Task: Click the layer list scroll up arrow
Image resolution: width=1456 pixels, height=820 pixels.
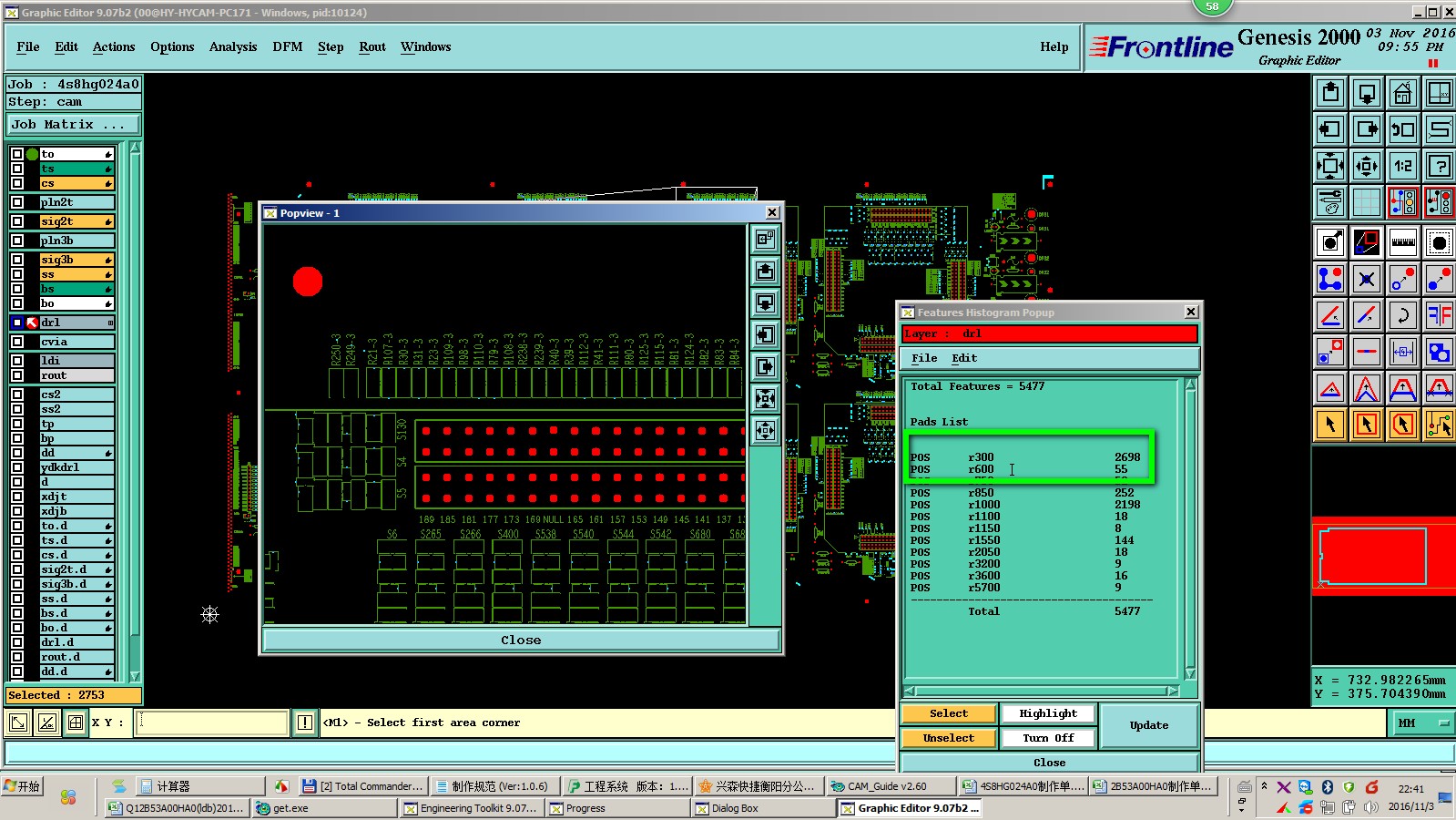Action: (135, 148)
